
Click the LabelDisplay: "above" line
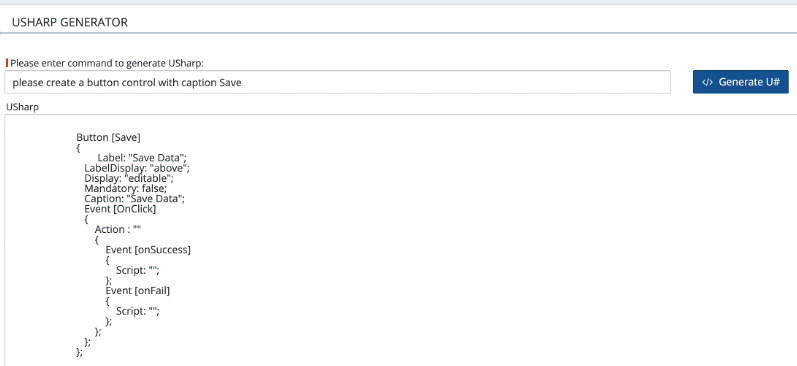[x=137, y=168]
